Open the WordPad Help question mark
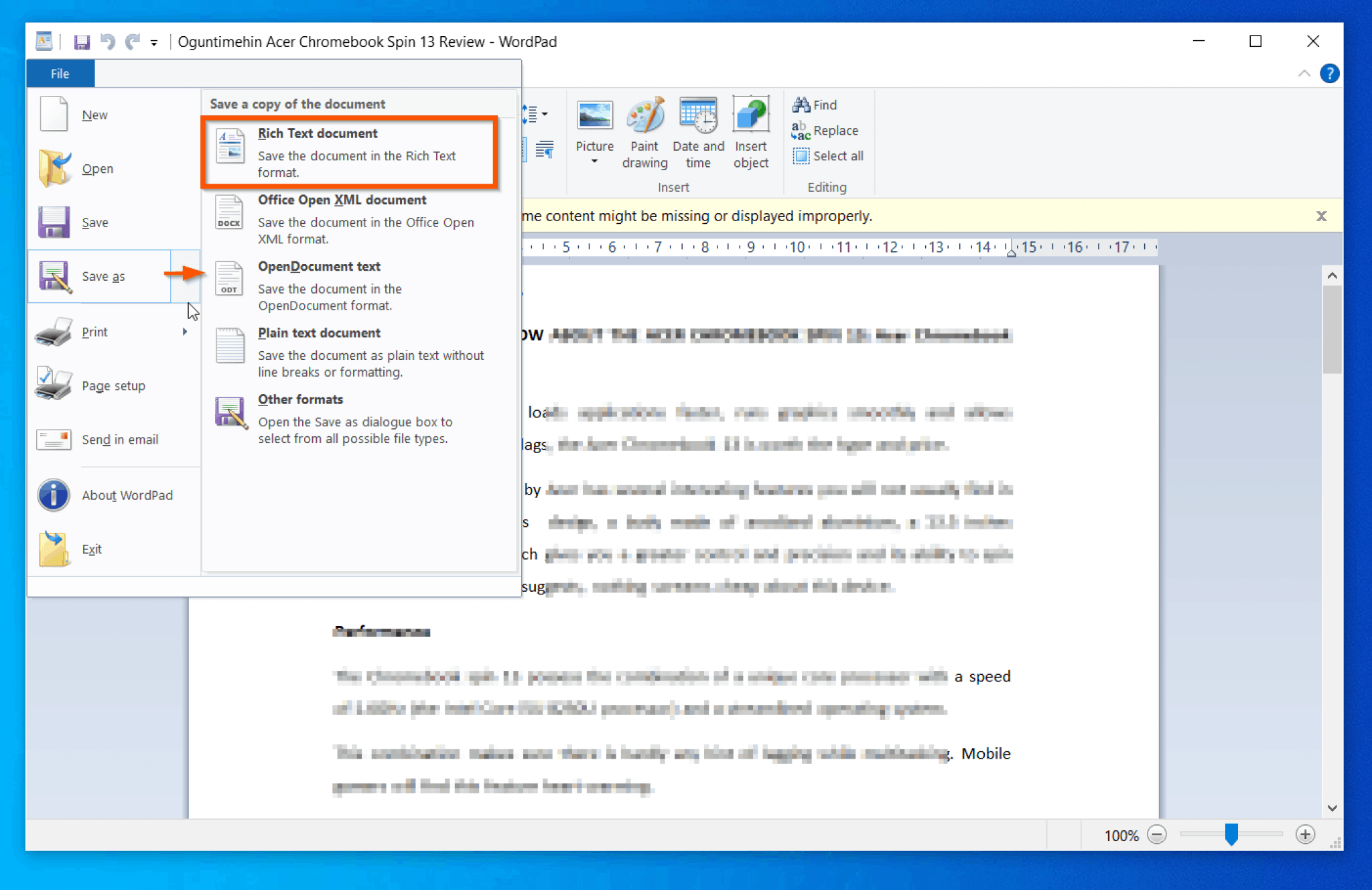 (x=1330, y=73)
